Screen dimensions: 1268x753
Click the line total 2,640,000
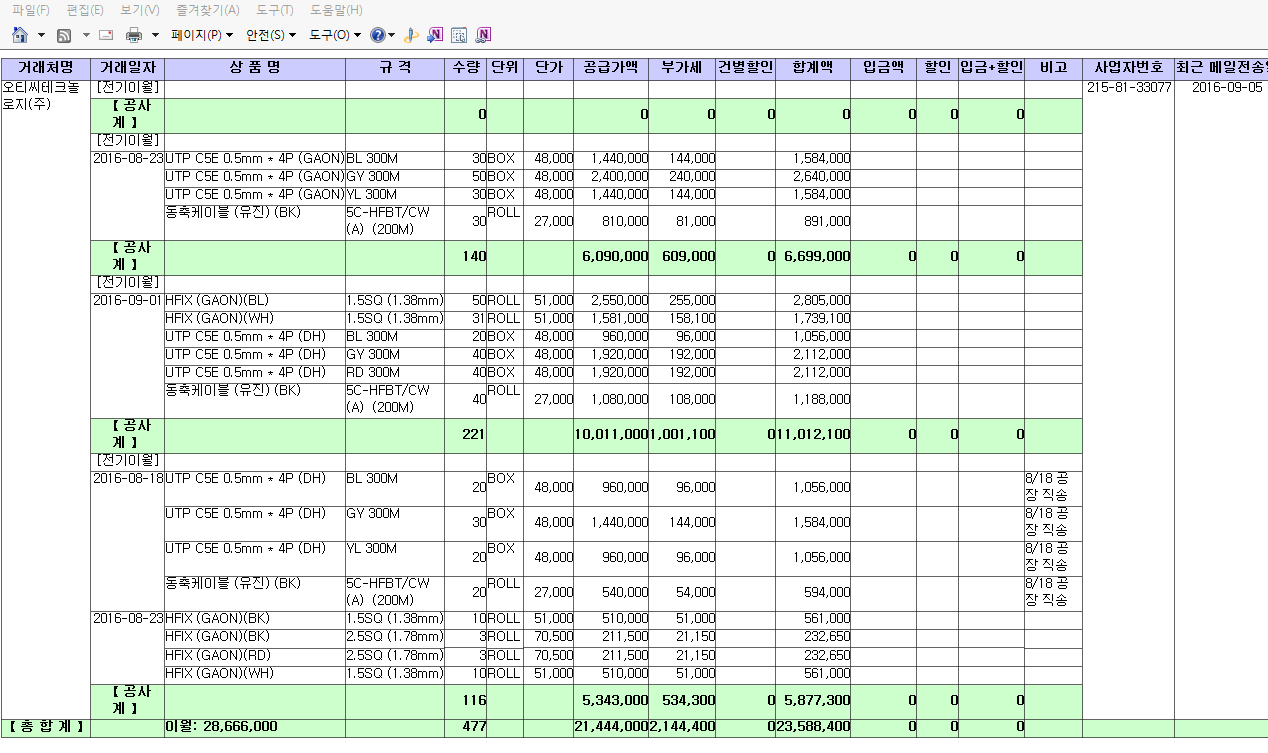(x=821, y=177)
